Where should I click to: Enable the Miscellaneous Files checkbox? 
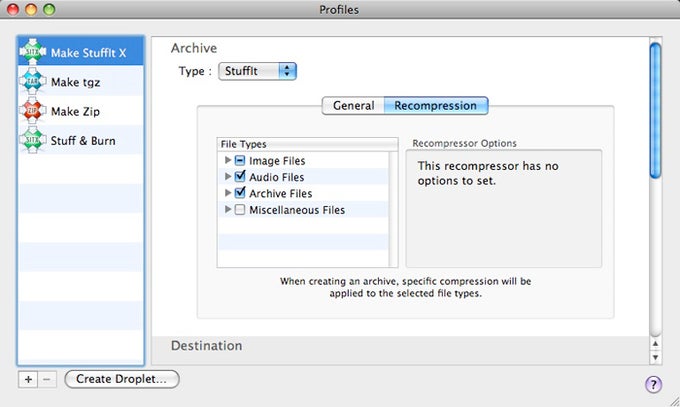[240, 210]
